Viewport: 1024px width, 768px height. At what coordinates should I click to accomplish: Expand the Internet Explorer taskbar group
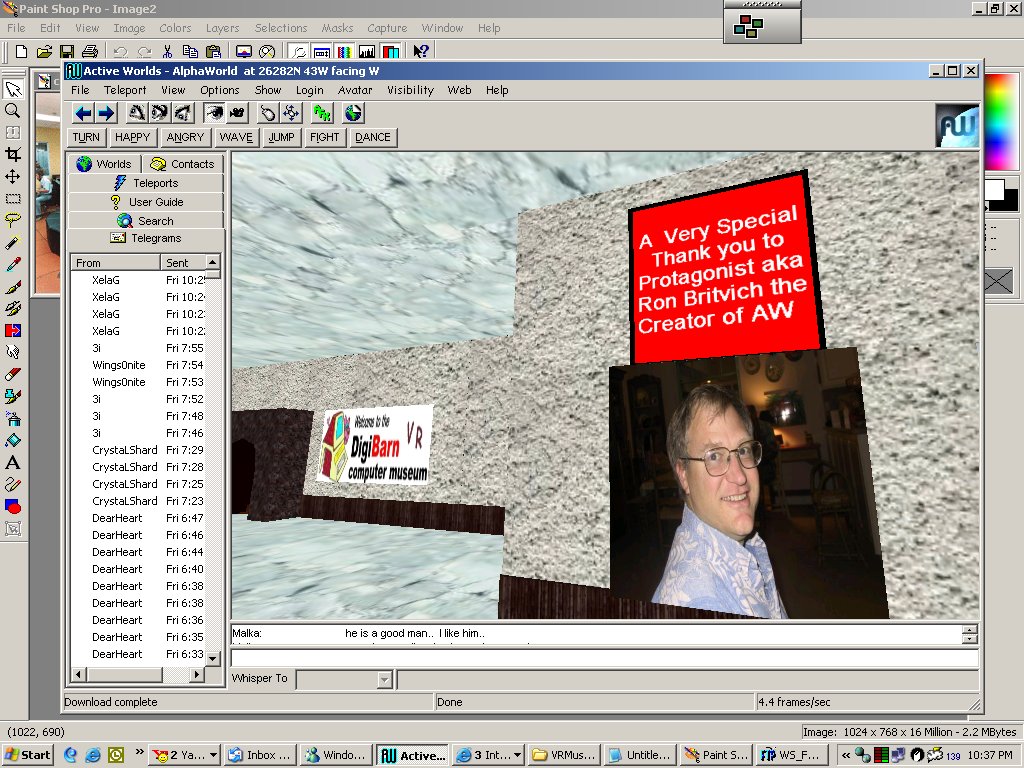click(488, 755)
